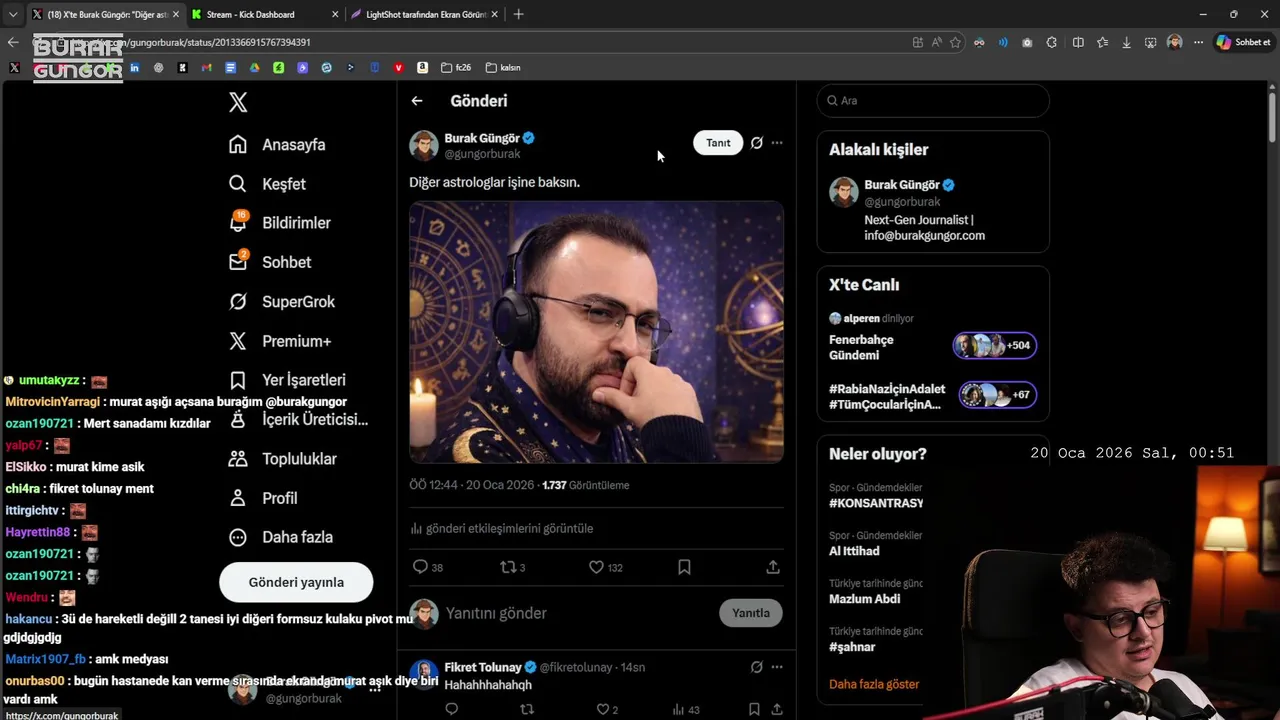
Task: Open the tab search dropdown arrow
Action: [13, 15]
